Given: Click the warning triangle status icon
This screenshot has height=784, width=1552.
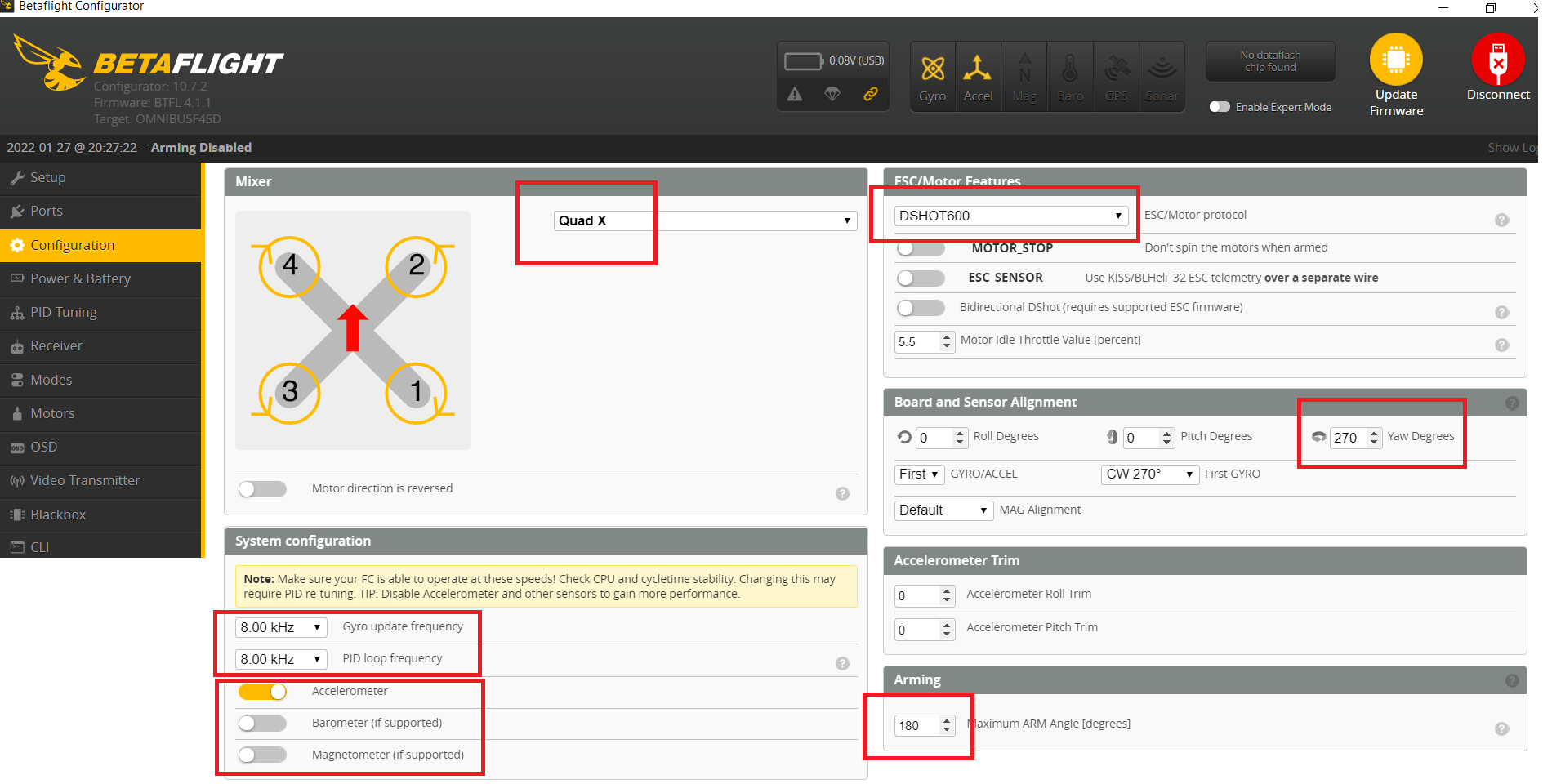Looking at the screenshot, I should [x=795, y=95].
